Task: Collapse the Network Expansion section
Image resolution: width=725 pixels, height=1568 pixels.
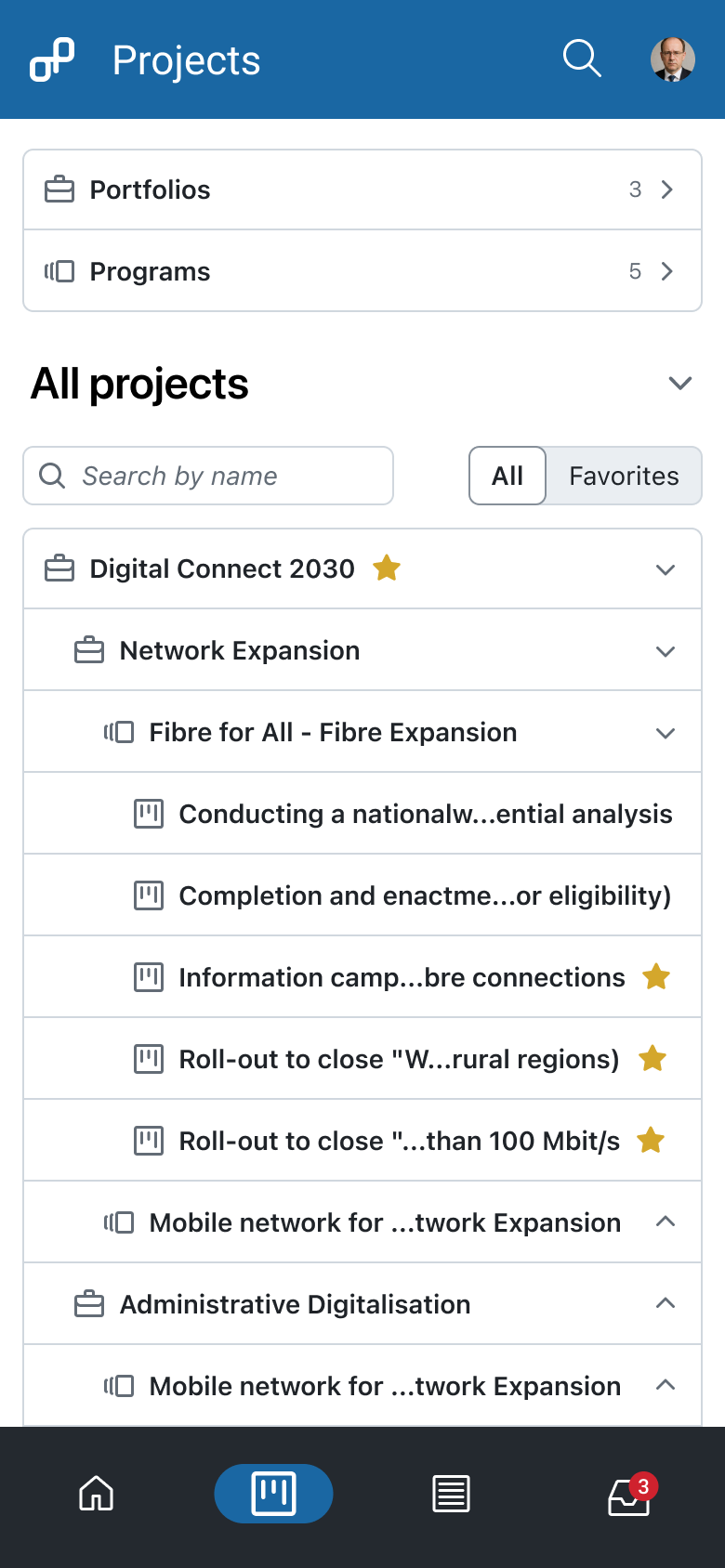Action: click(x=665, y=650)
